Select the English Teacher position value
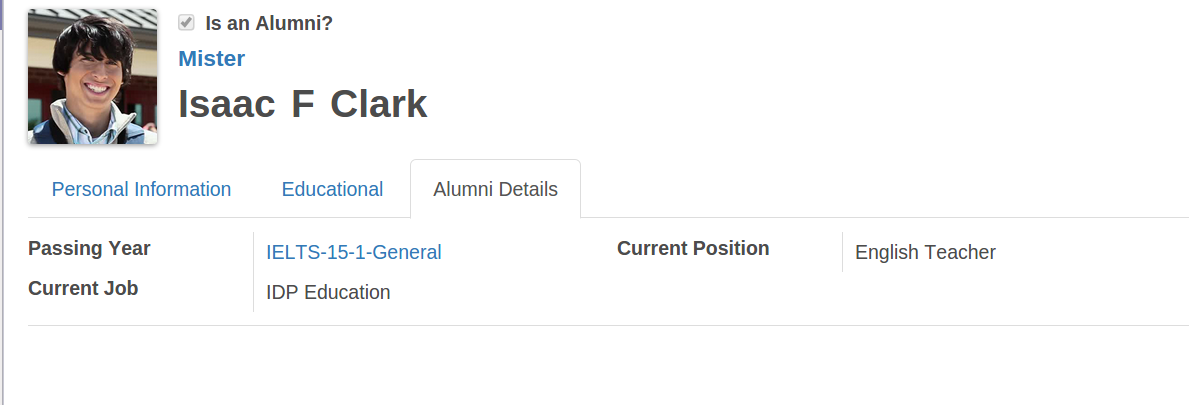The width and height of the screenshot is (1197, 405). pos(925,252)
